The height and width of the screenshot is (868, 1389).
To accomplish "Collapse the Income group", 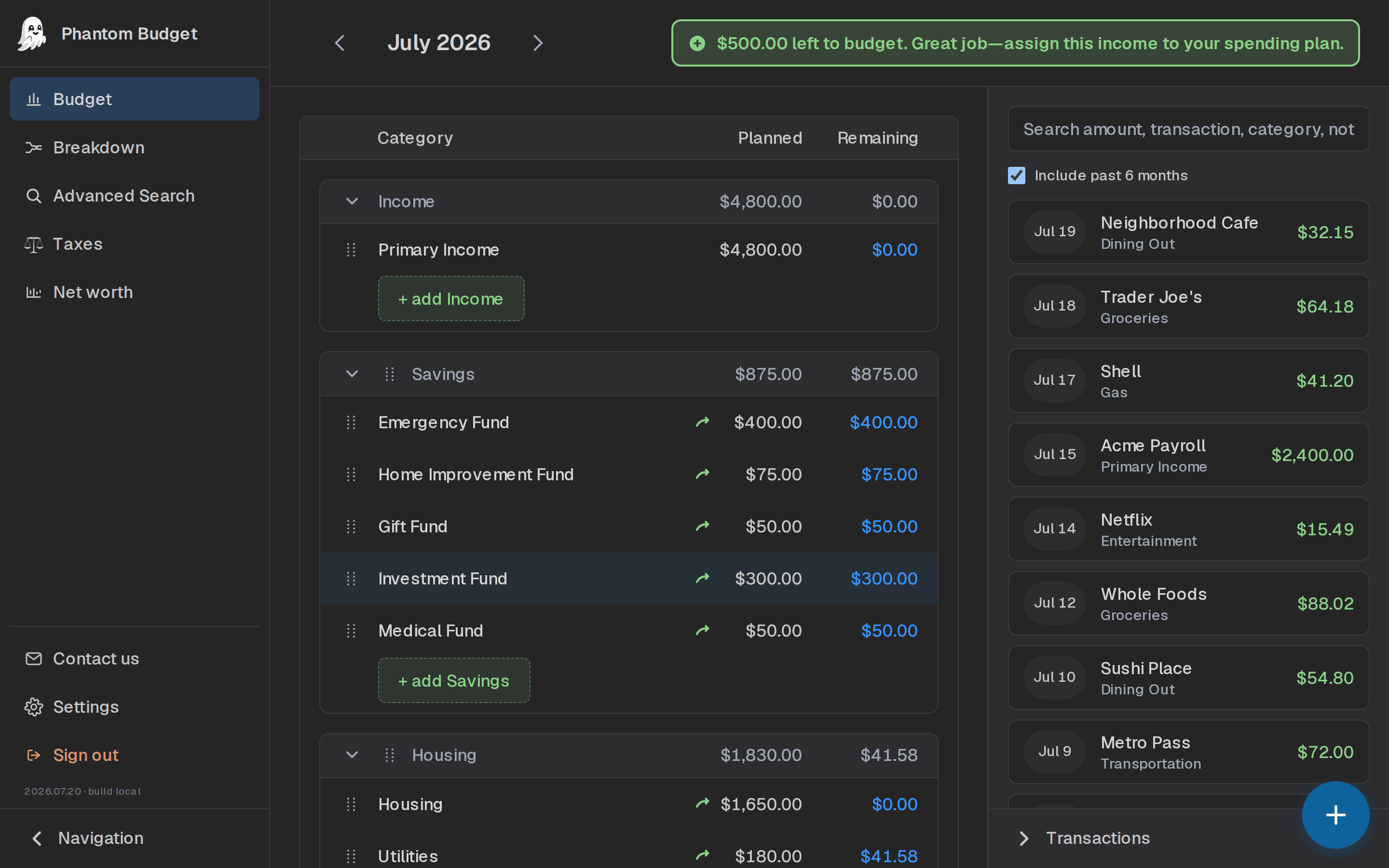I will click(x=352, y=202).
